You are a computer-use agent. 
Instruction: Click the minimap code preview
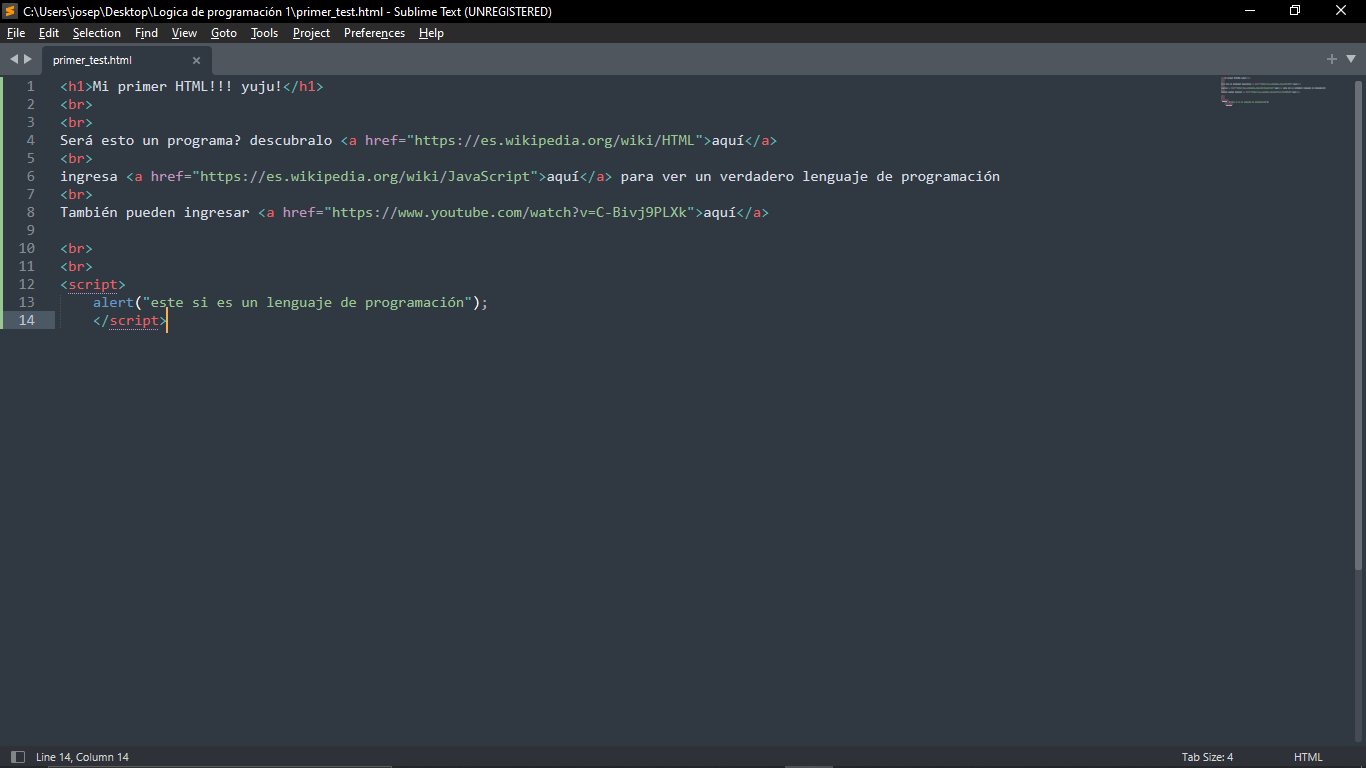(x=1273, y=91)
